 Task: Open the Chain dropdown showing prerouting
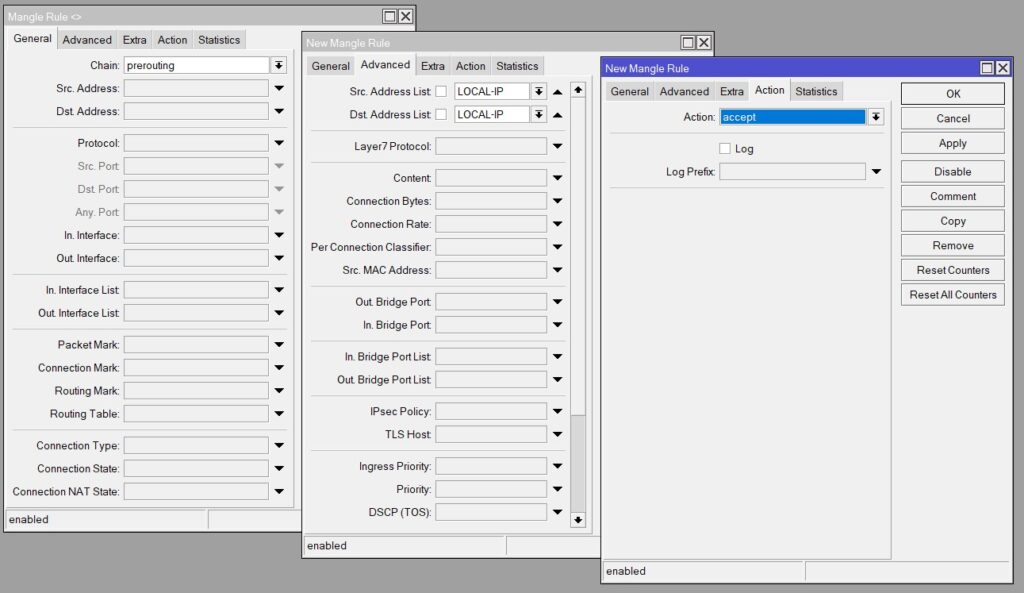point(278,65)
